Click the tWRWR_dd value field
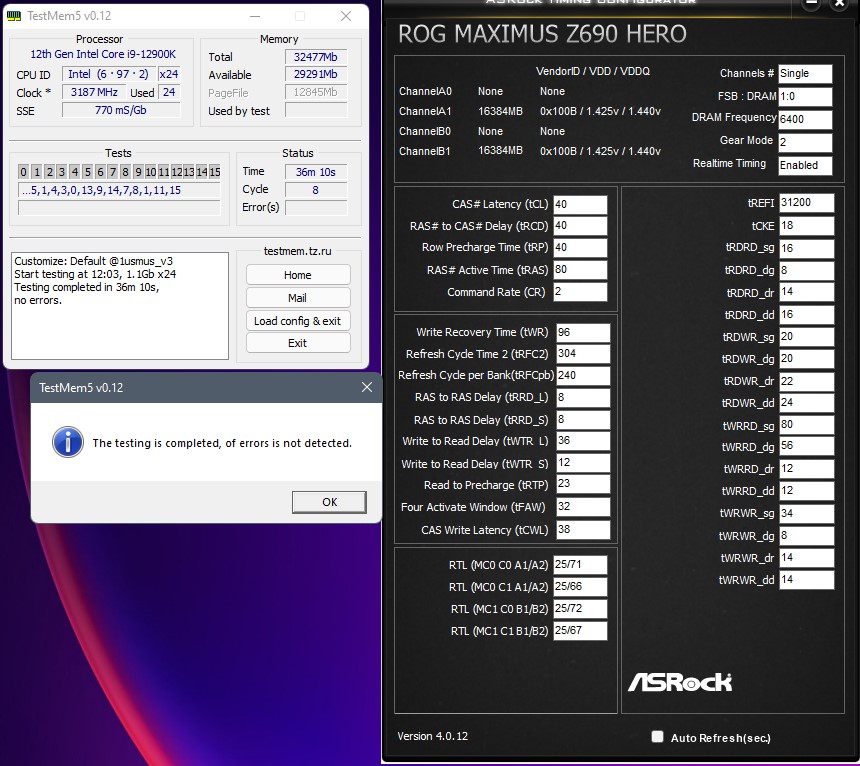 pyautogui.click(x=807, y=580)
